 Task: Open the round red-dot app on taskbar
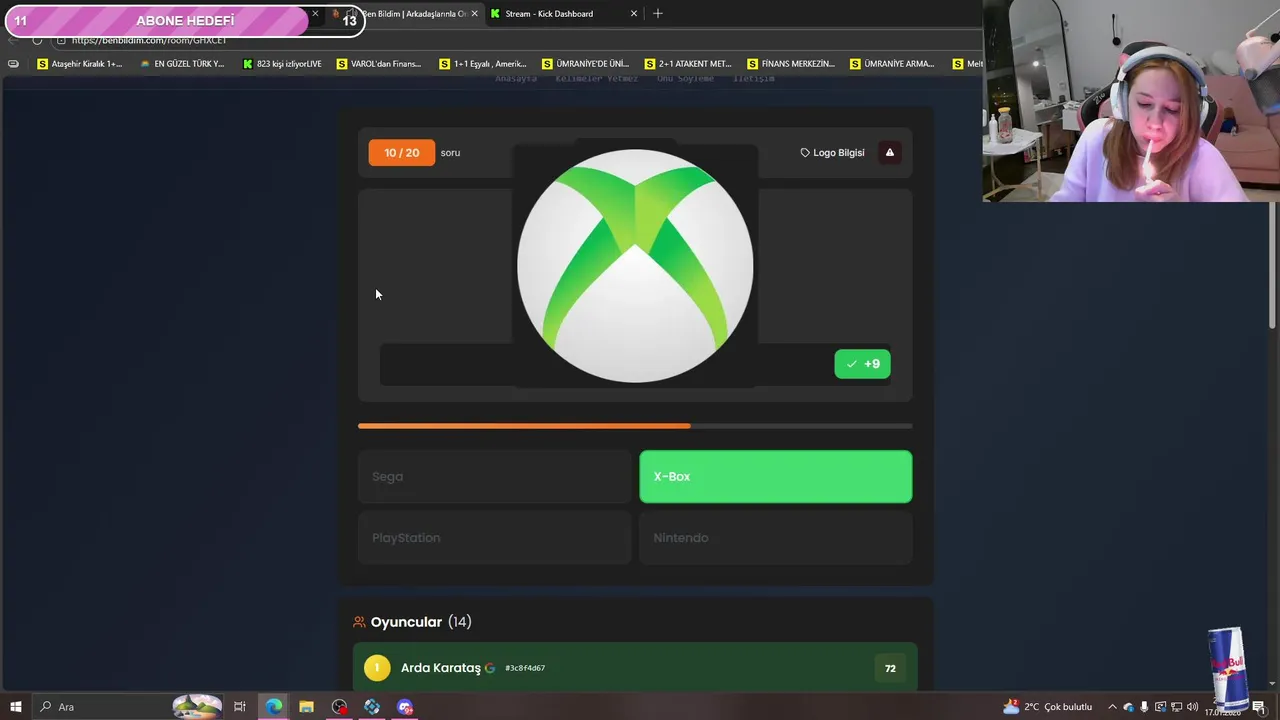pos(339,707)
